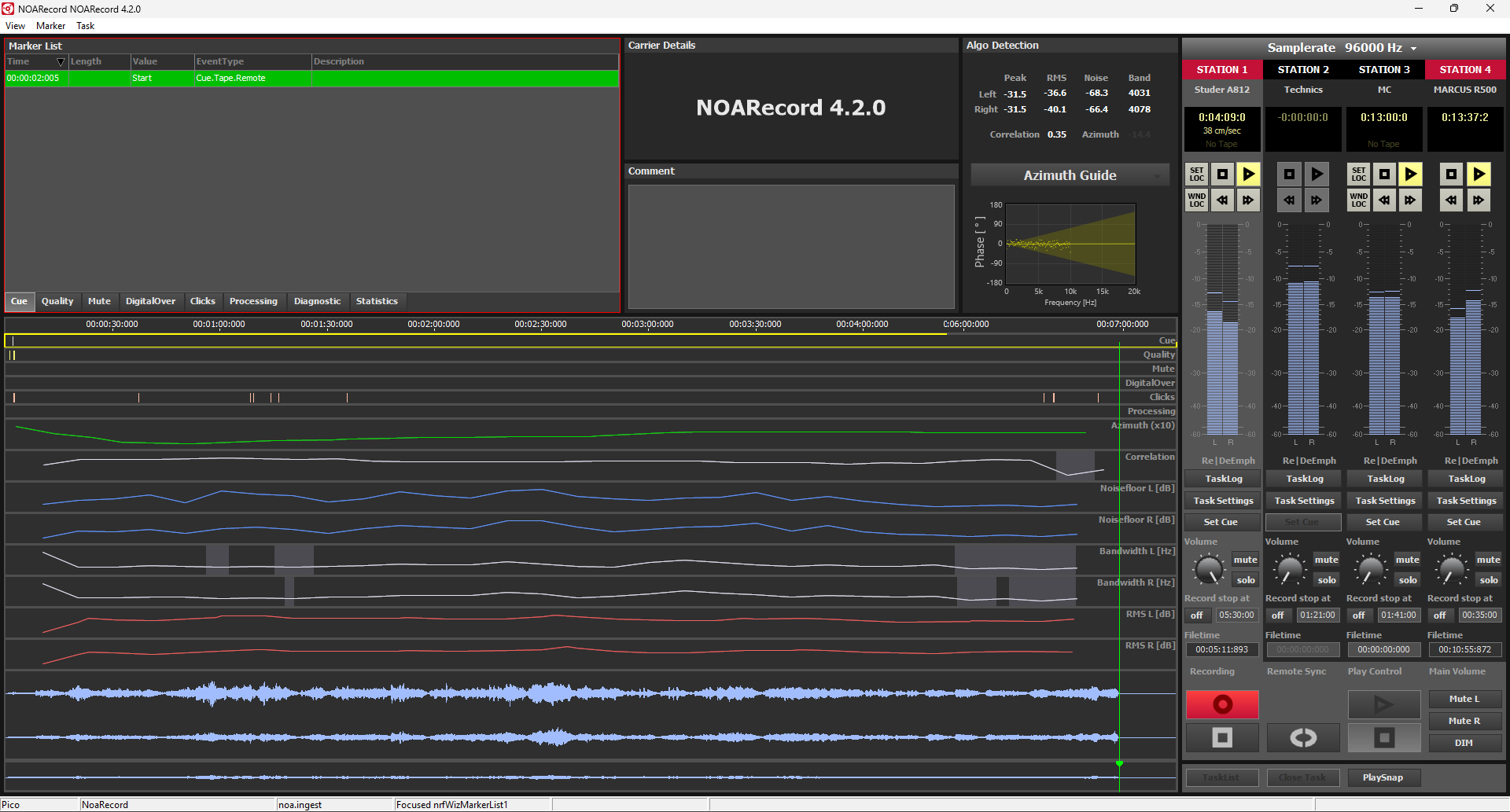Mute Station 1 volume
The width and height of the screenshot is (1510, 812).
click(1245, 560)
